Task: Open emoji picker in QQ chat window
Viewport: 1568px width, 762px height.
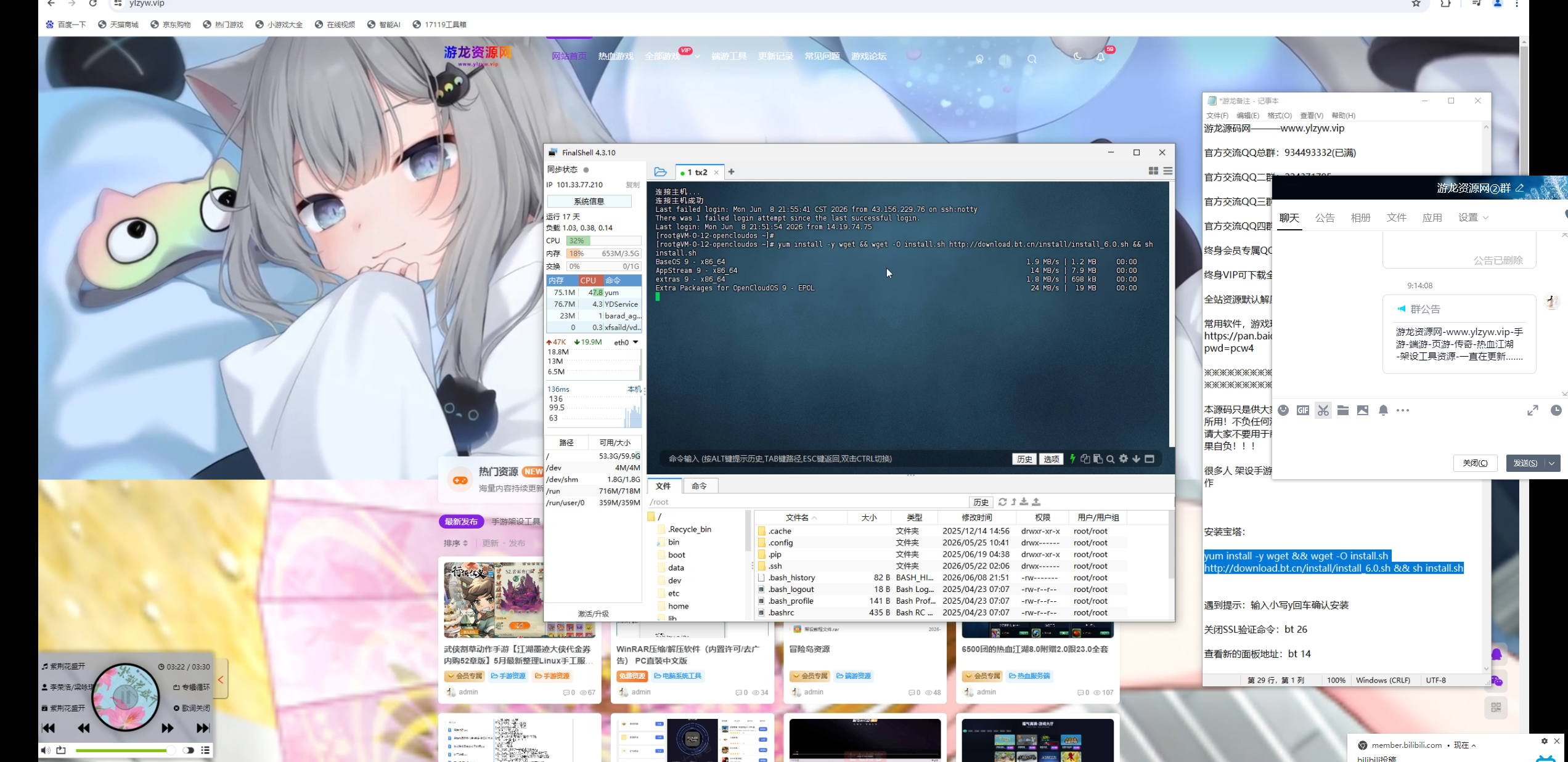Action: (x=1283, y=410)
